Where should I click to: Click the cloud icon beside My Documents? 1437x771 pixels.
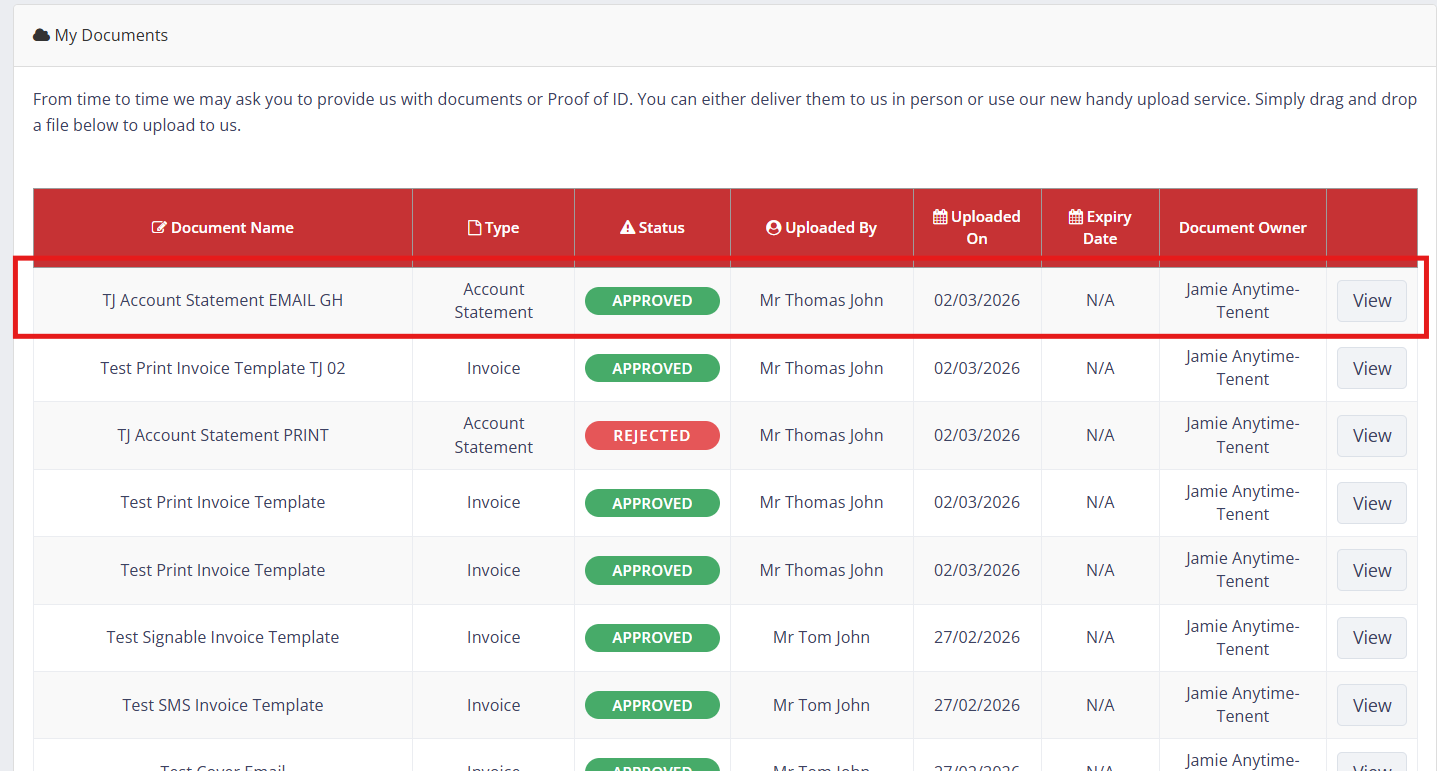click(x=41, y=35)
